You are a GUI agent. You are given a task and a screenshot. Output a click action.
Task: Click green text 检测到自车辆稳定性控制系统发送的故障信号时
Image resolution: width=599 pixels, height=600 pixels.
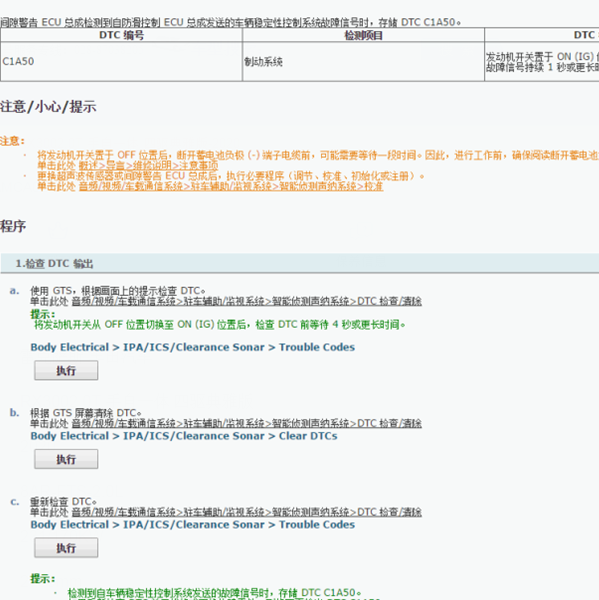214,593
